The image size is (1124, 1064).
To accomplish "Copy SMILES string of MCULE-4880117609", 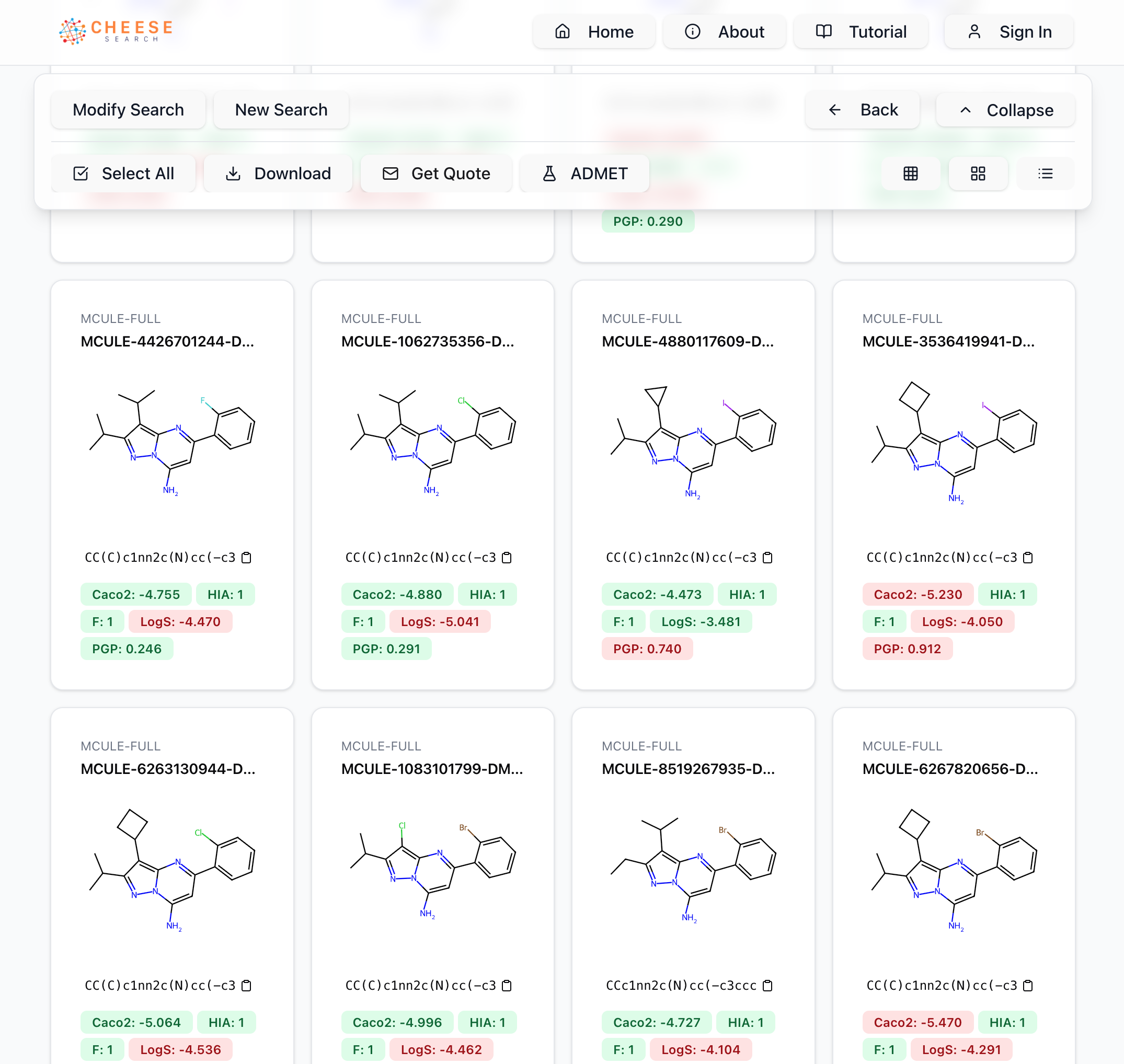I will (x=767, y=558).
